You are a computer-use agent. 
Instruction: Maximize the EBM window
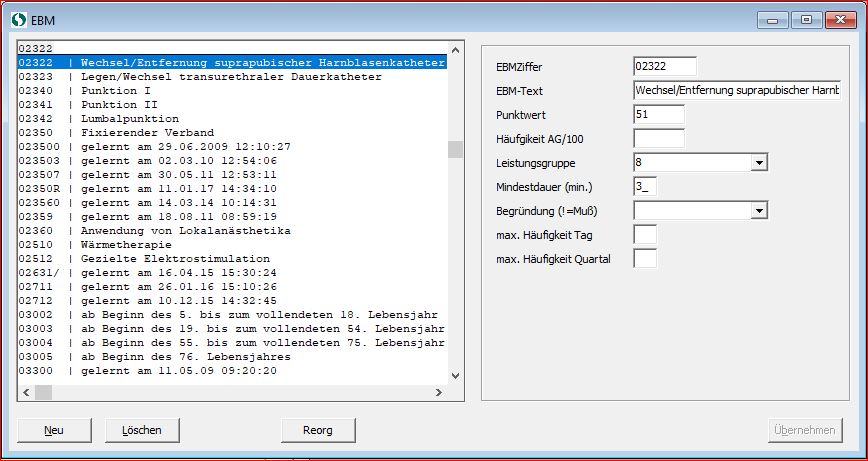pyautogui.click(x=806, y=17)
